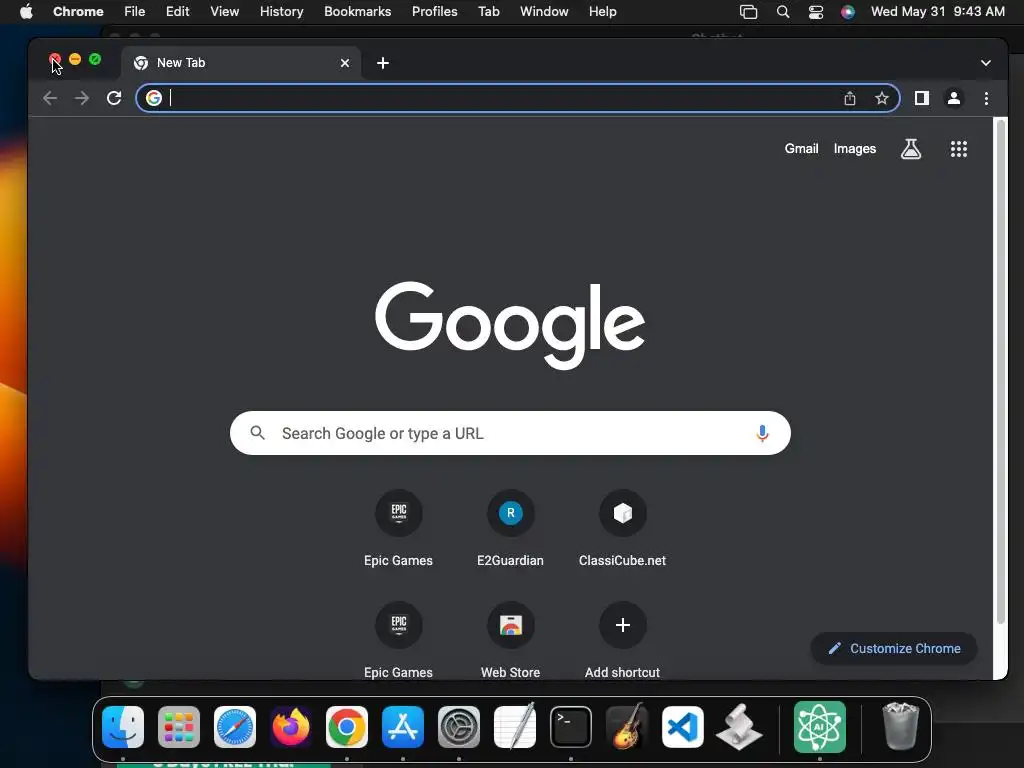Open the Bookmarks menu
Viewport: 1024px width, 768px height.
(x=357, y=12)
